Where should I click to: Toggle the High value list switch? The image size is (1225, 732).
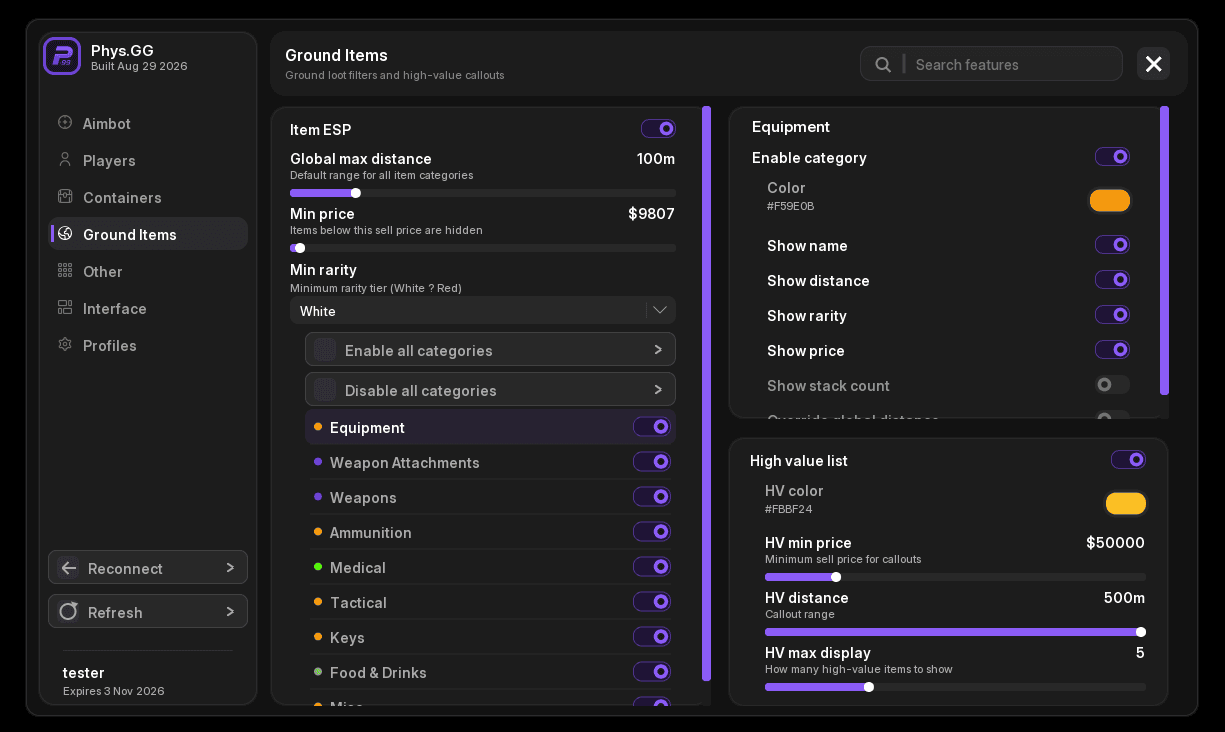coord(1128,460)
